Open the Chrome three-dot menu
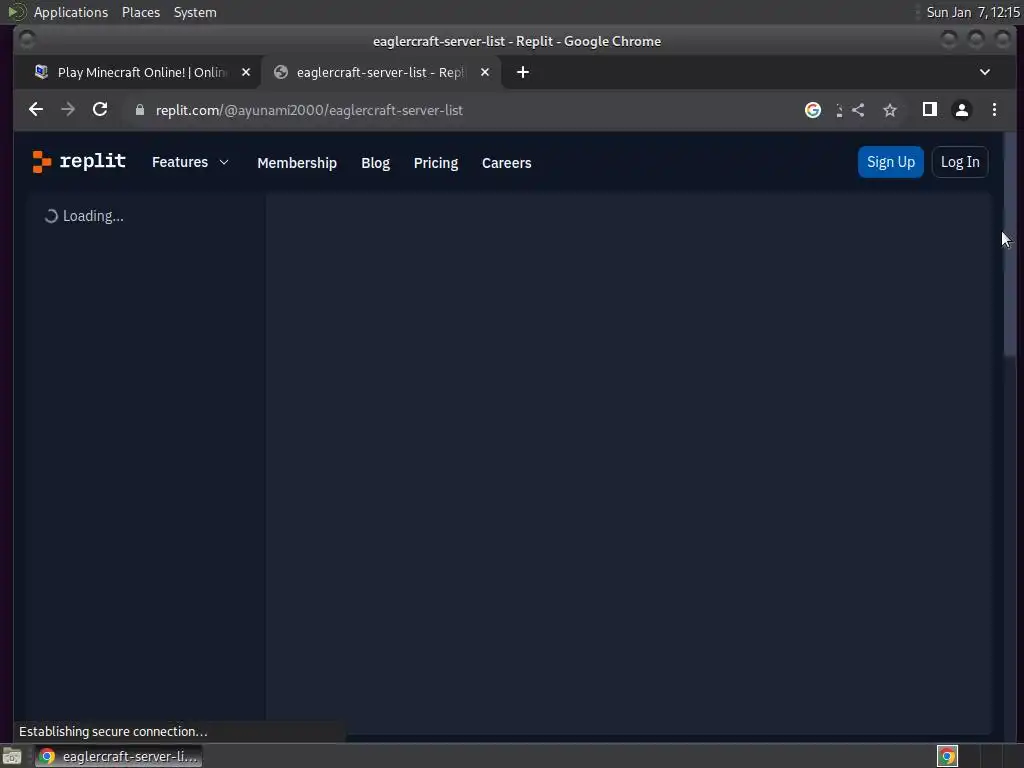The image size is (1024, 768). [994, 110]
